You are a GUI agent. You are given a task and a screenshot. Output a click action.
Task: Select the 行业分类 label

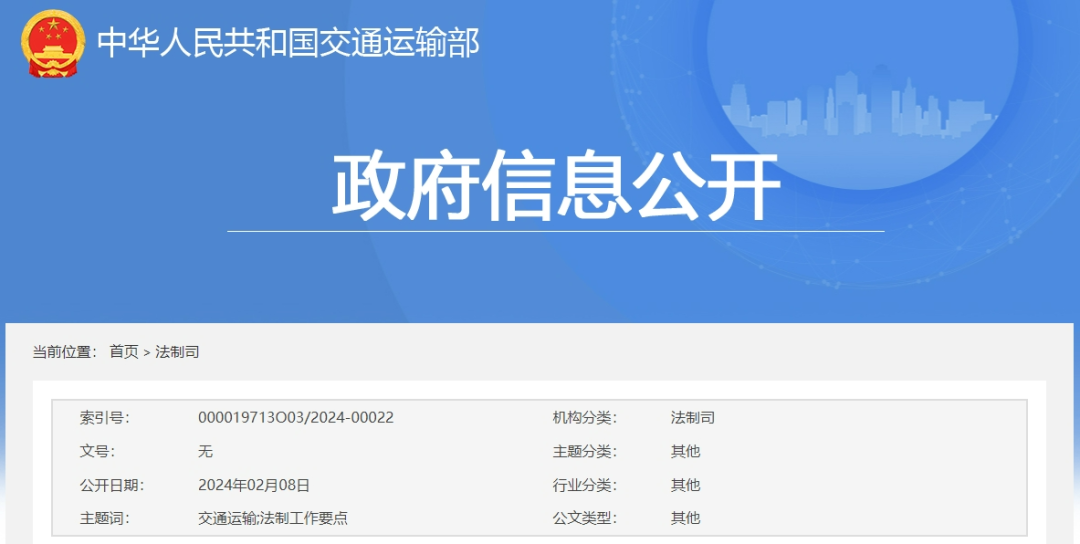point(584,485)
